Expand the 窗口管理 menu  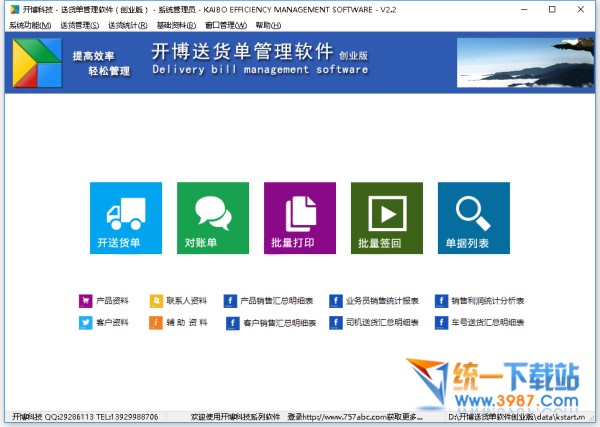(x=225, y=25)
